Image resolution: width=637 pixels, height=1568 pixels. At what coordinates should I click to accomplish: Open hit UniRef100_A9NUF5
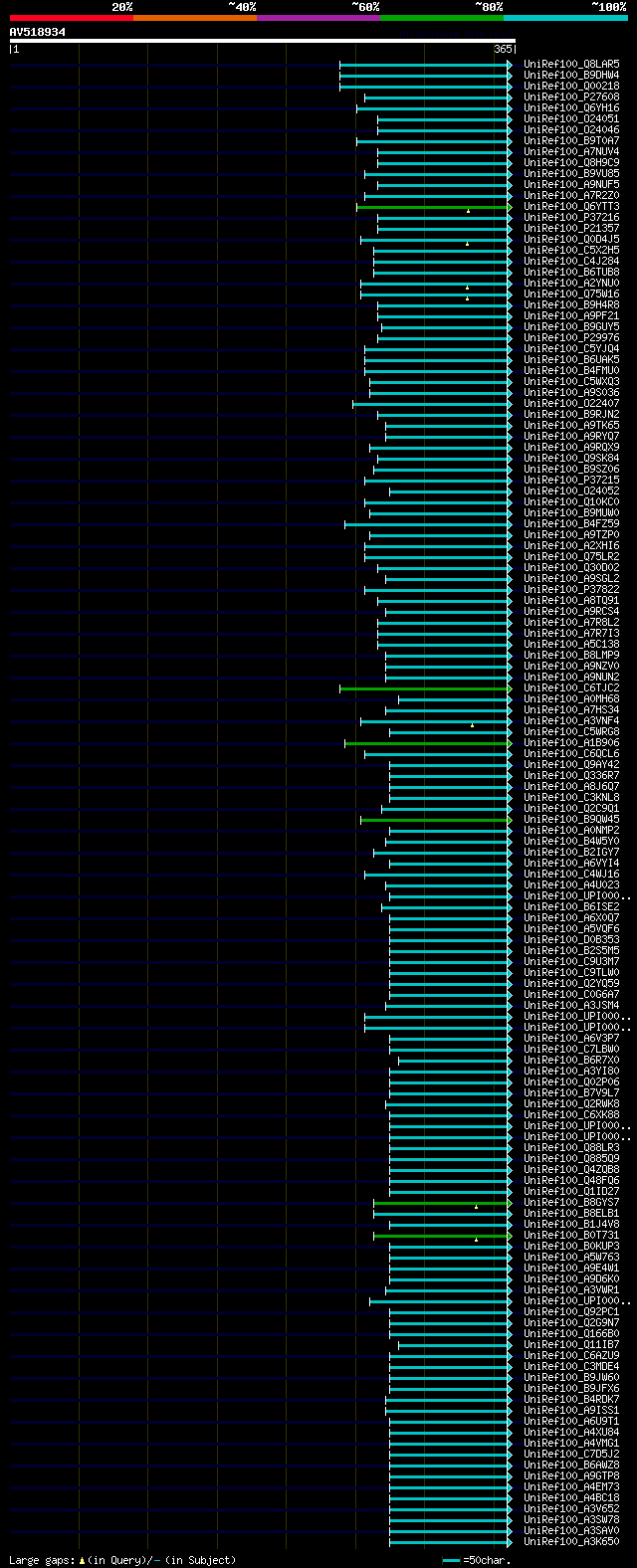[x=571, y=184]
